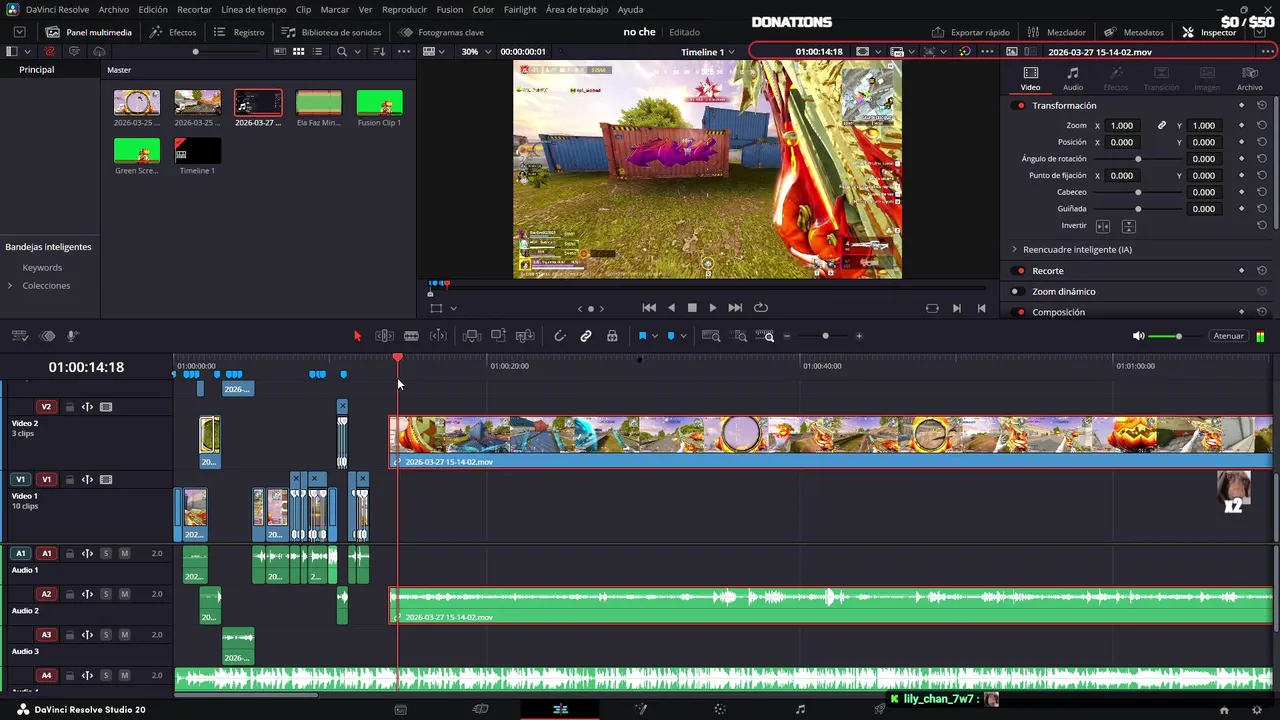Open the Timeline 1 name dropdown
The width and height of the screenshot is (1280, 720).
(707, 52)
